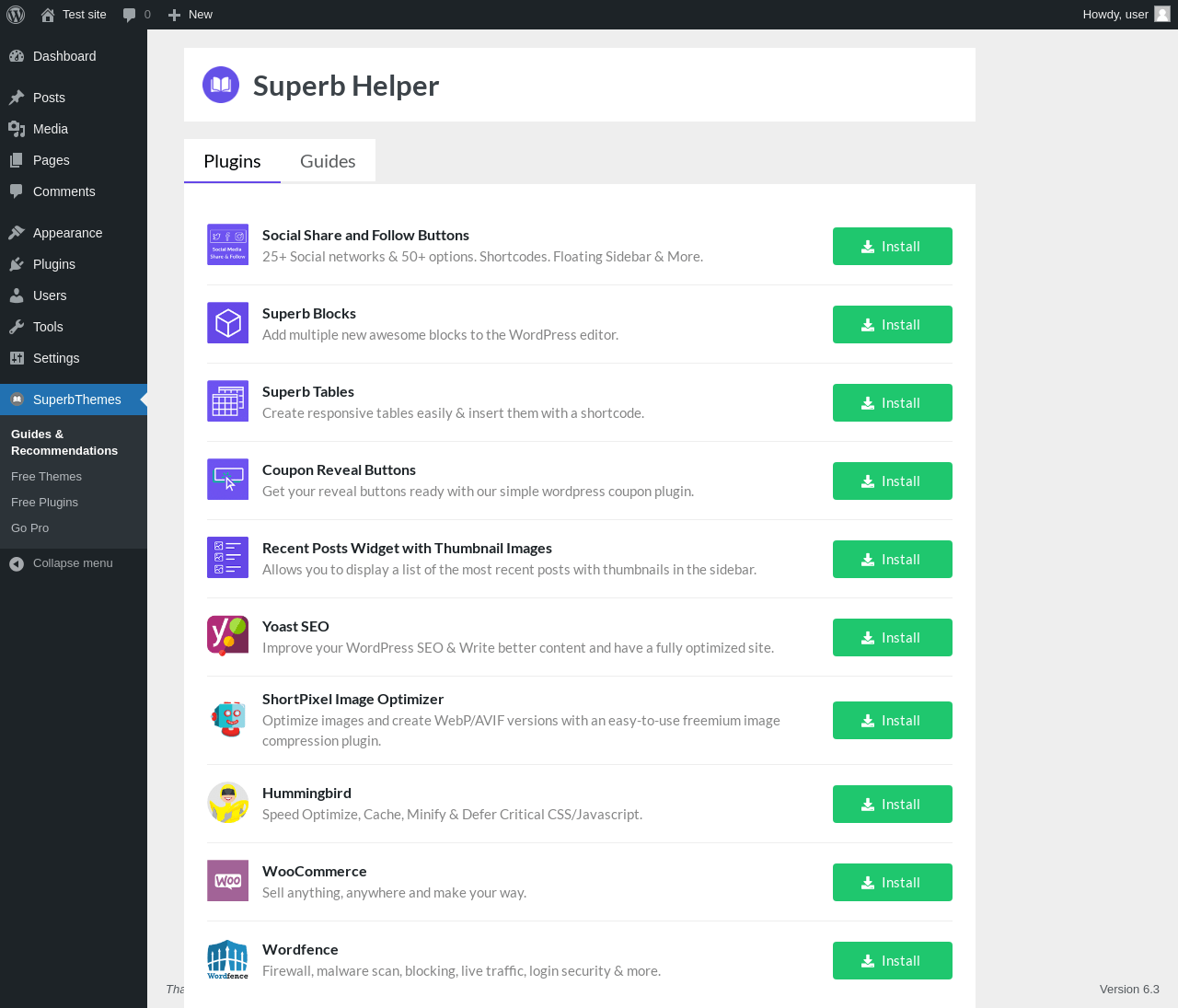Open the comments bubble in admin bar
Viewport: 1178px width, 1008px height.
click(x=136, y=15)
